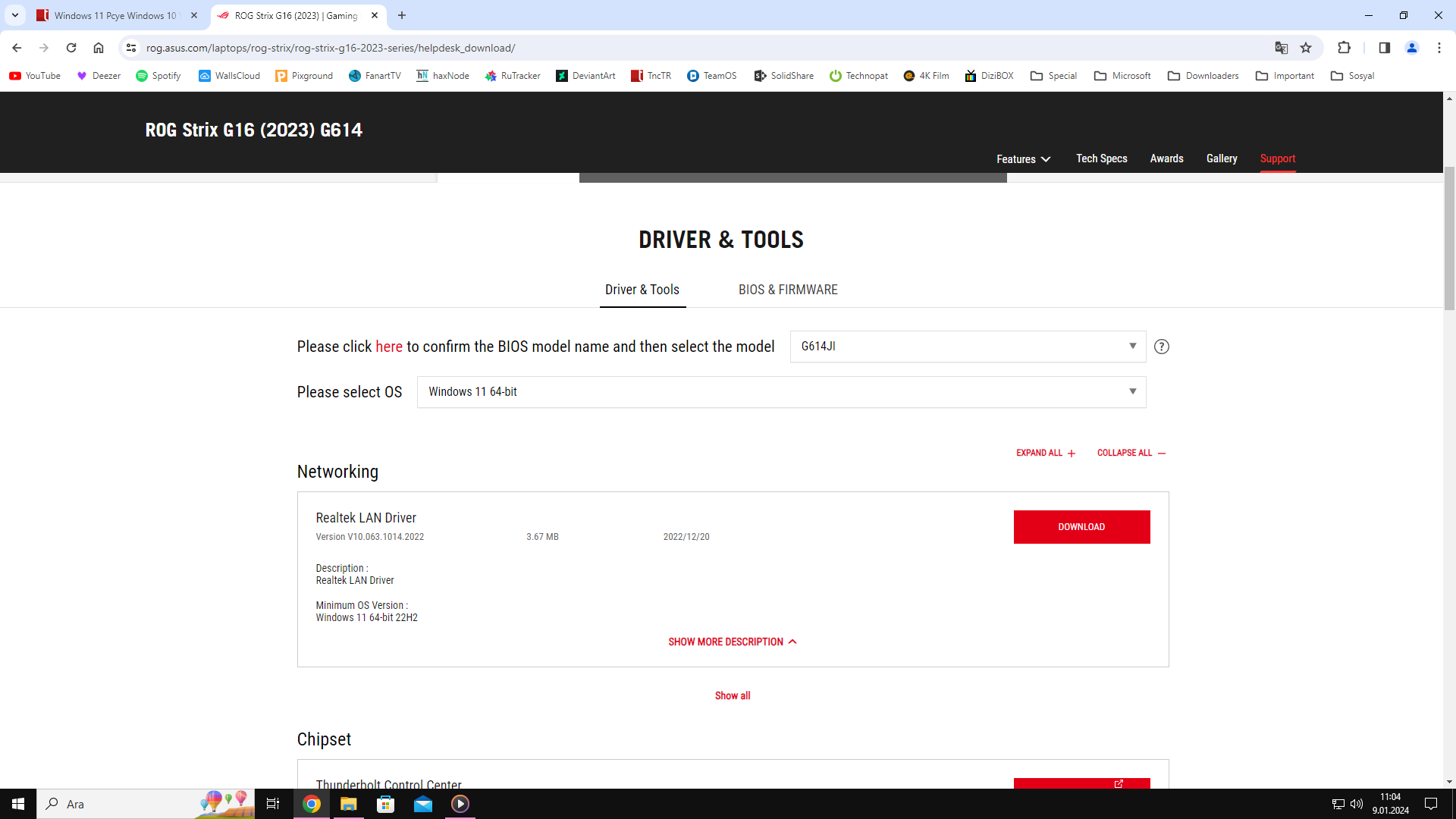Open Microsoft Store from the taskbar
1456x819 pixels.
pos(386,804)
